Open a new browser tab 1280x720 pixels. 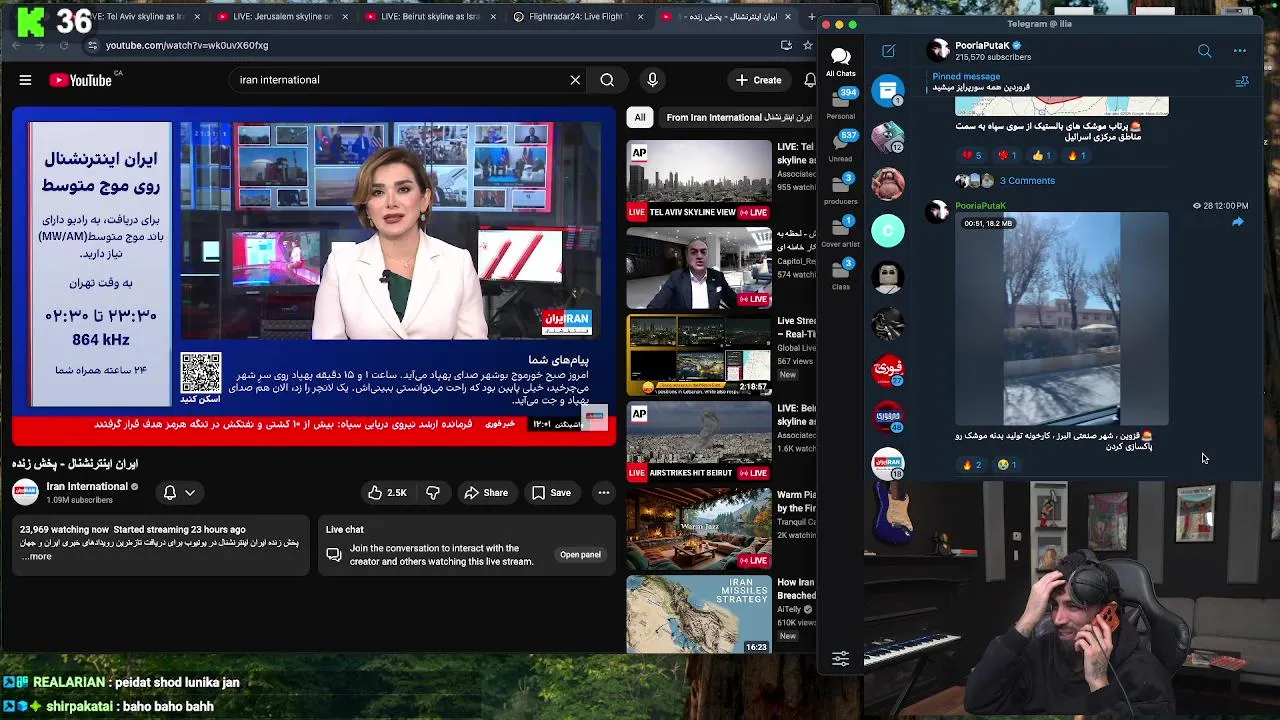[x=811, y=17]
